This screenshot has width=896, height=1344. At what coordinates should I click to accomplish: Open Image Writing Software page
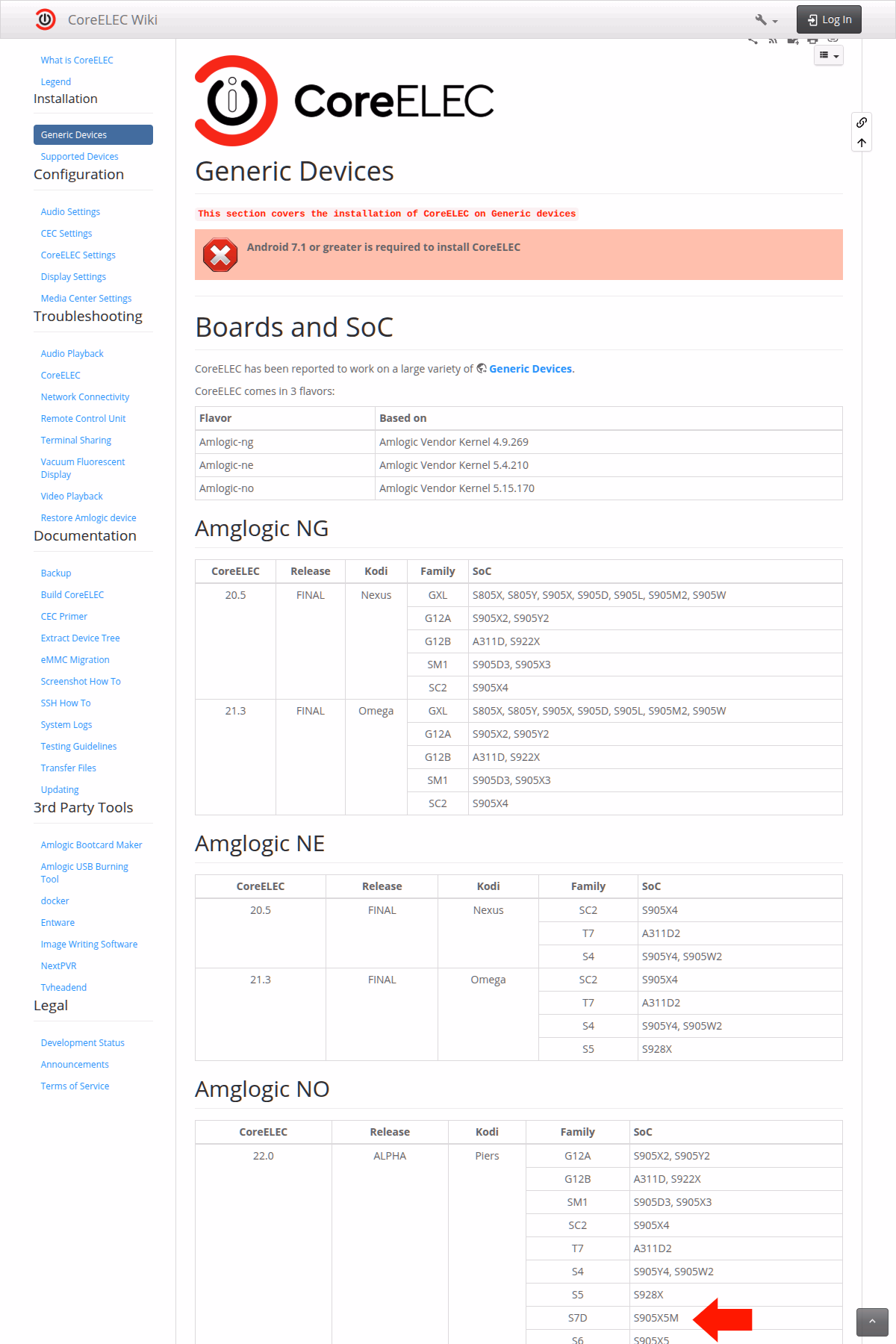90,945
